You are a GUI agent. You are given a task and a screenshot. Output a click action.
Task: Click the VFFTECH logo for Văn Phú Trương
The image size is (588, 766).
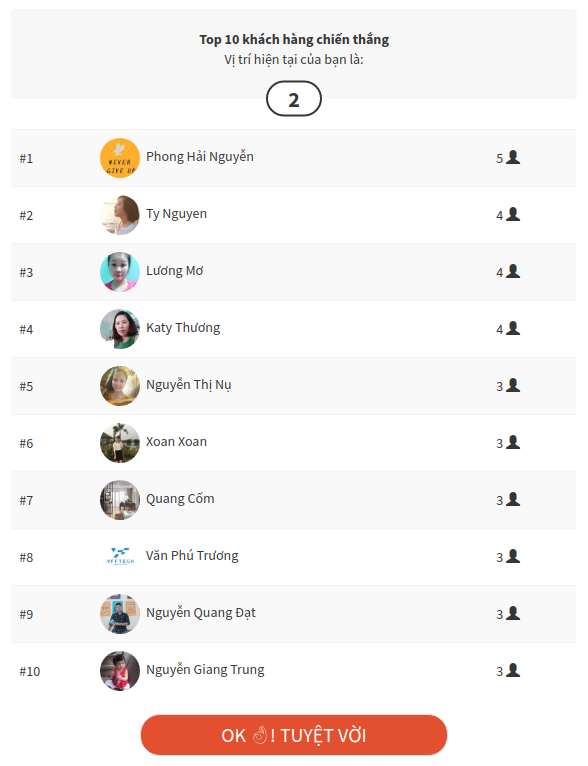[120, 556]
